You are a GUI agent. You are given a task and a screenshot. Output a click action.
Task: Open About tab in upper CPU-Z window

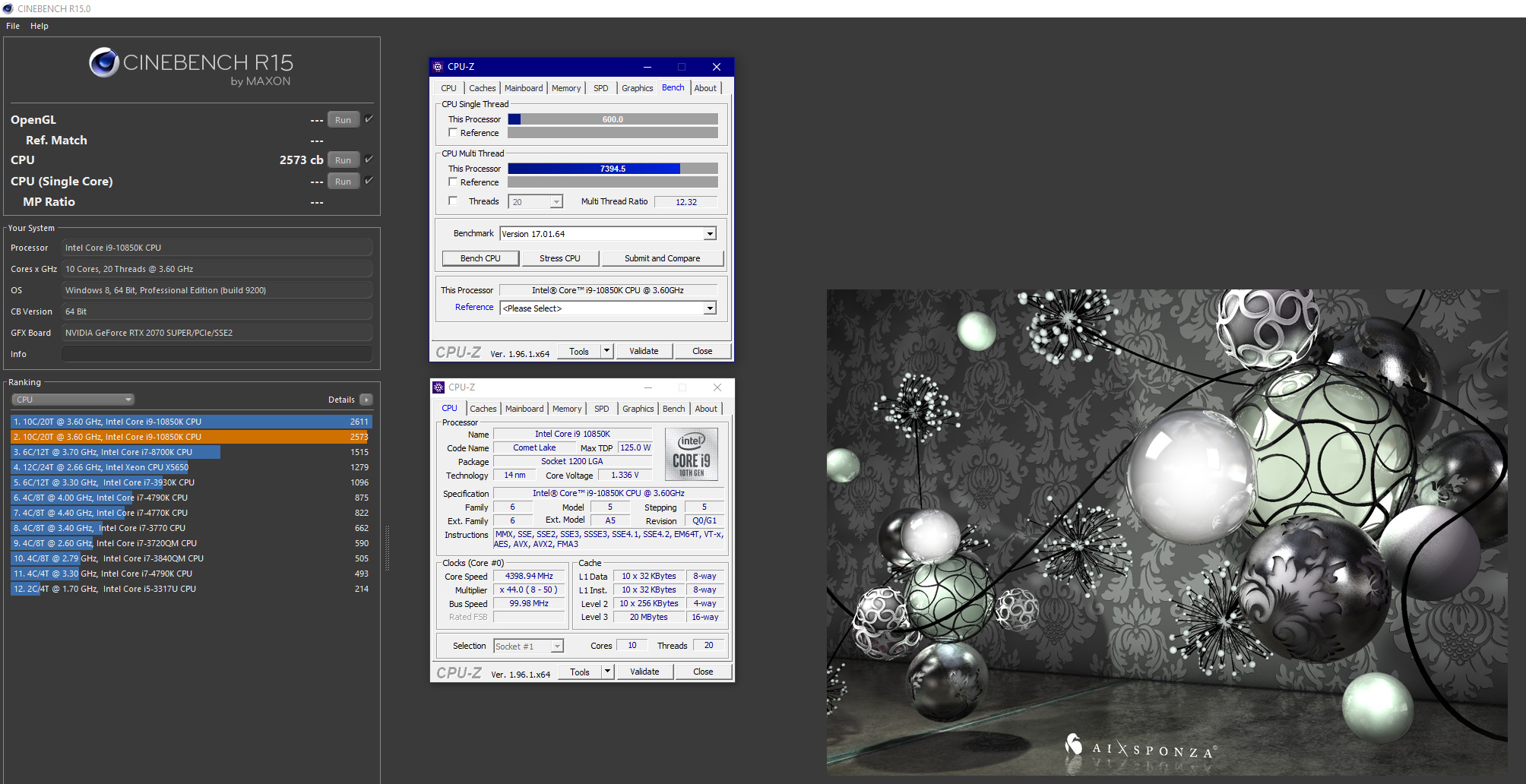(x=705, y=88)
